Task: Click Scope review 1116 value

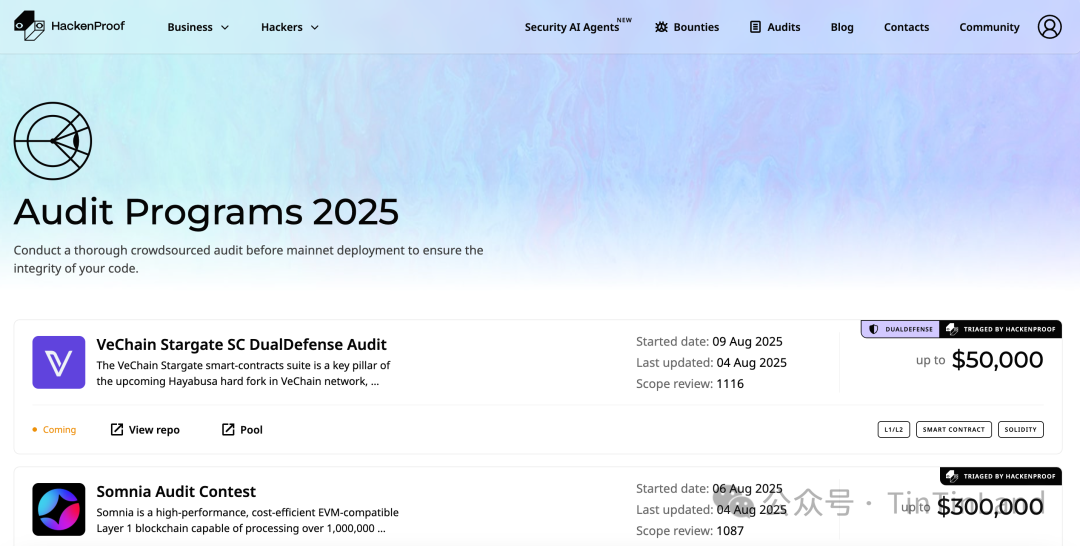Action: pos(729,384)
